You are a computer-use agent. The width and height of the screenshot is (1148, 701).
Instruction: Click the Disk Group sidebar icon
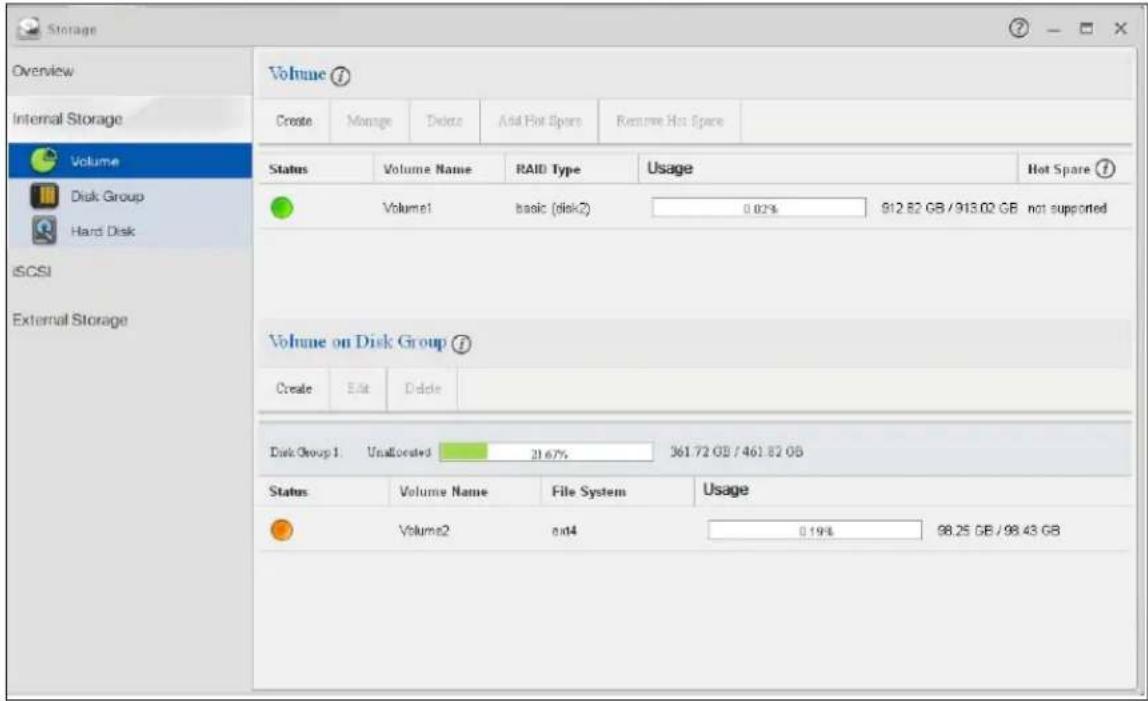[44, 196]
